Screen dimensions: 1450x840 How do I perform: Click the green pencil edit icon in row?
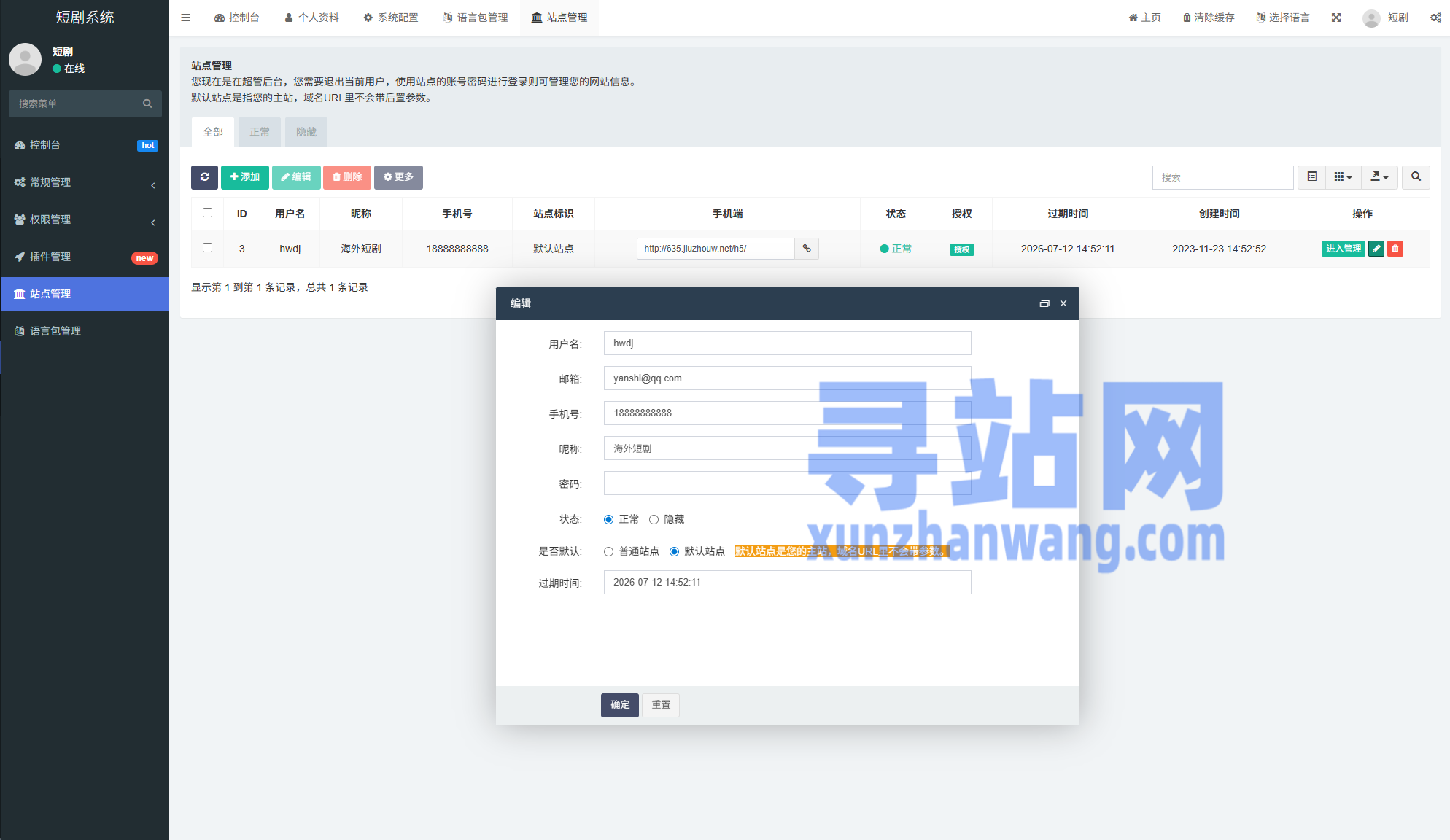(x=1376, y=249)
